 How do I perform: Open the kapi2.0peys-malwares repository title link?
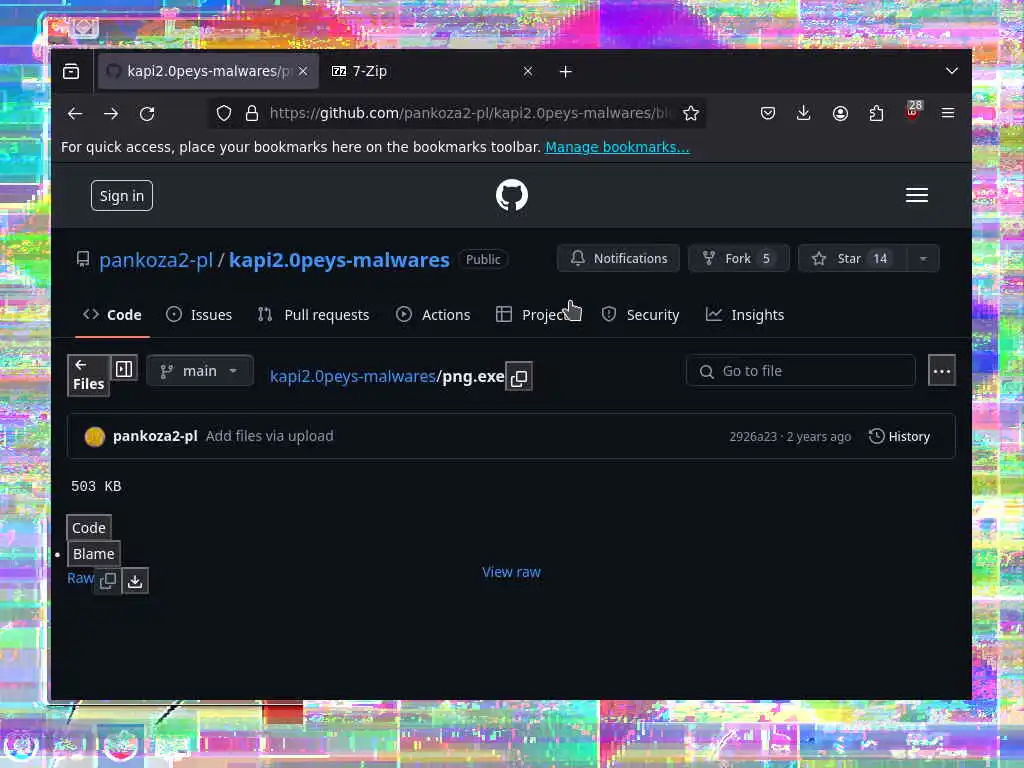[339, 260]
